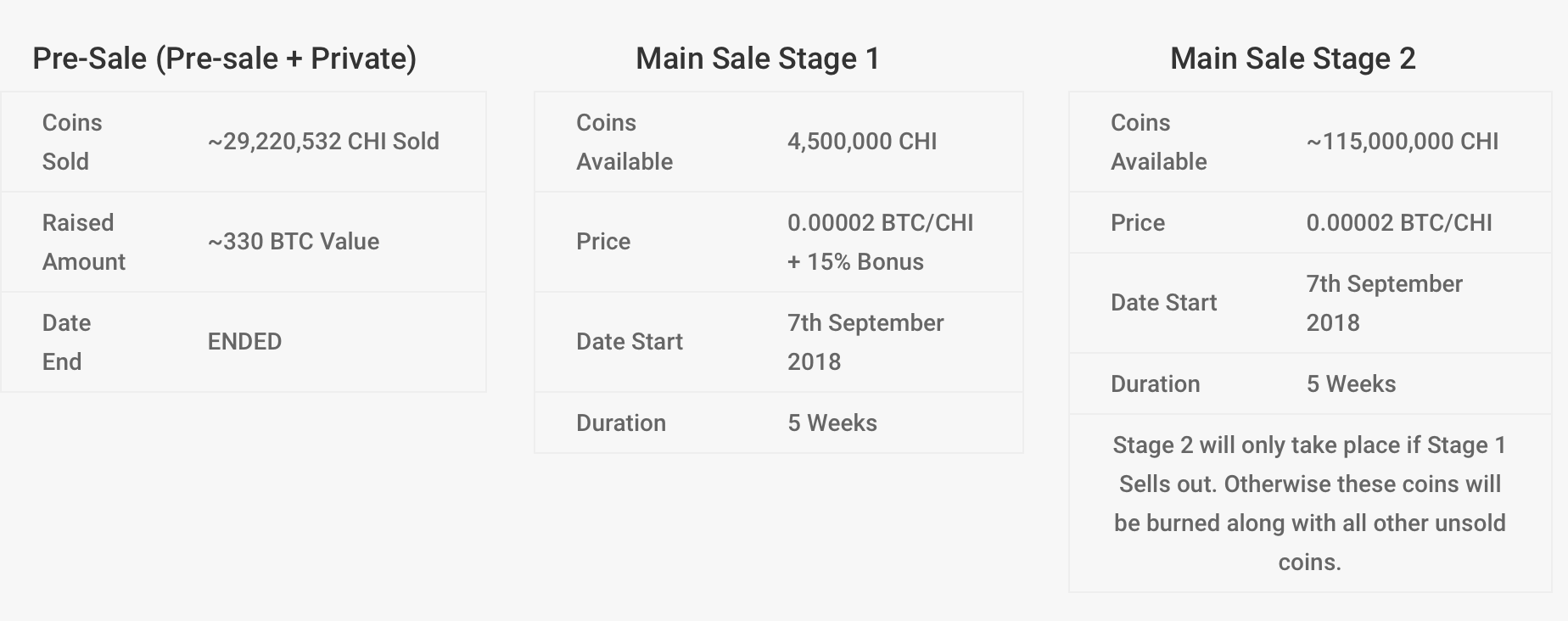Click Stage 1 Duration 5 Weeks value
Screen dimensions: 1568x621
[x=832, y=423]
